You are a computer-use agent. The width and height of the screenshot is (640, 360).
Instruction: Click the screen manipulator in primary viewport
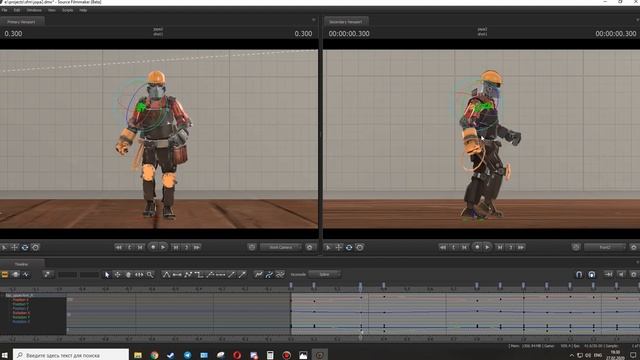click(36, 247)
